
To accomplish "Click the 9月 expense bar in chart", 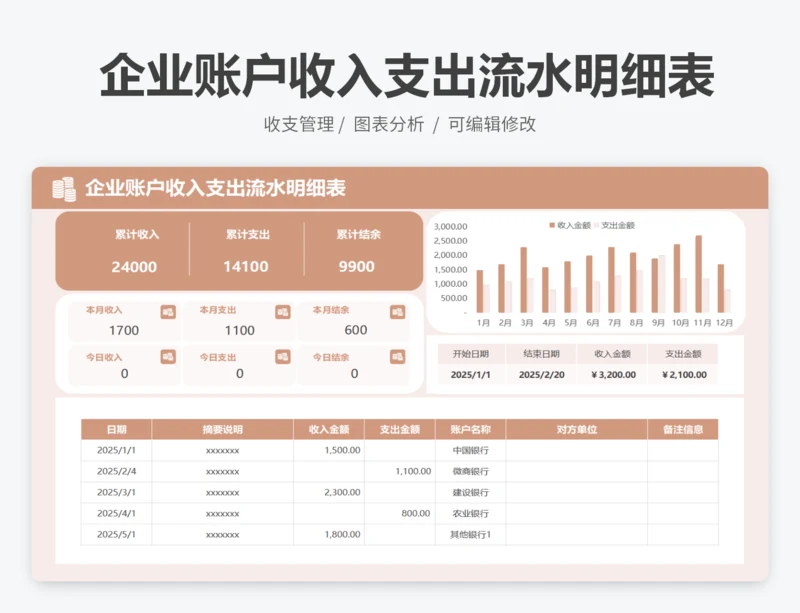I will (662, 284).
